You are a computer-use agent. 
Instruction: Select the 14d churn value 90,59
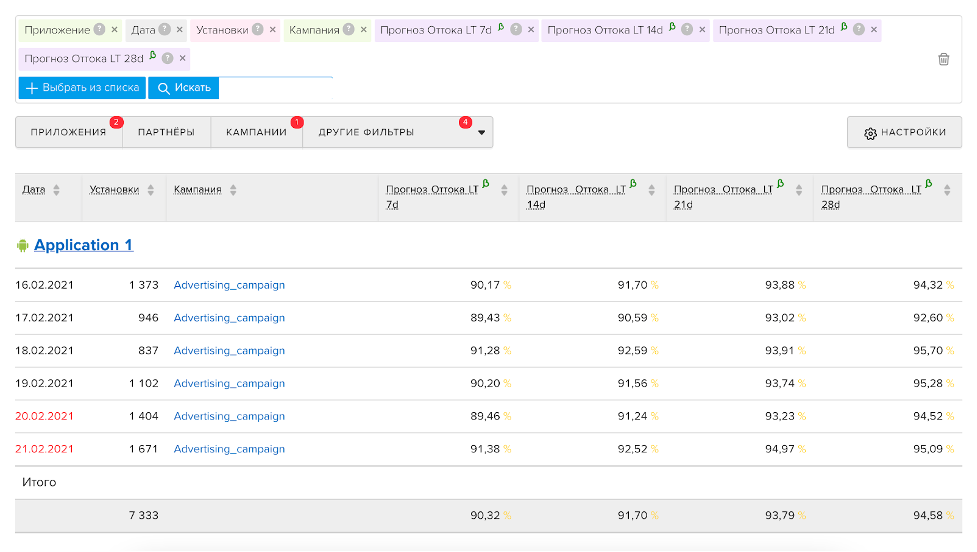632,318
